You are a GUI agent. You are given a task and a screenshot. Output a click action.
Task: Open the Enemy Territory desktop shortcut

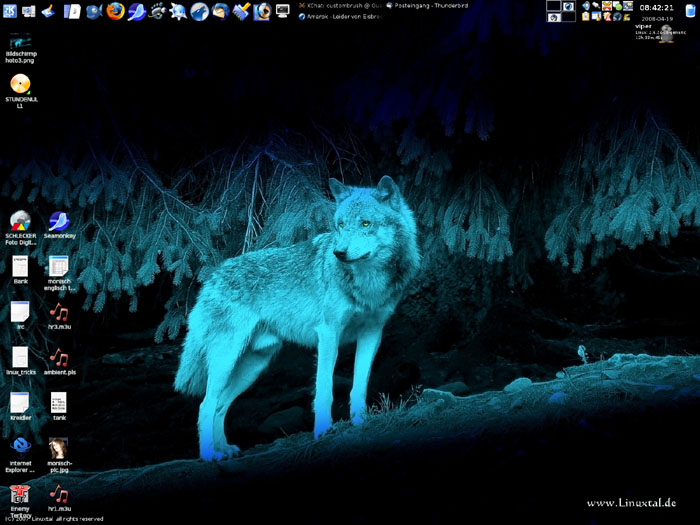pyautogui.click(x=20, y=494)
